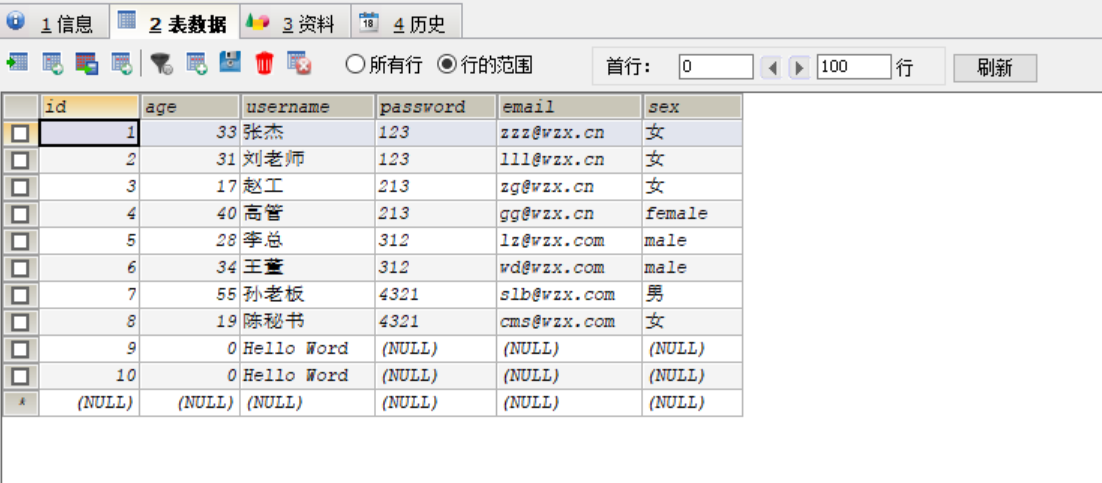This screenshot has height=483, width=1102.
Task: Select the 所有行 radio option
Action: [x=384, y=65]
